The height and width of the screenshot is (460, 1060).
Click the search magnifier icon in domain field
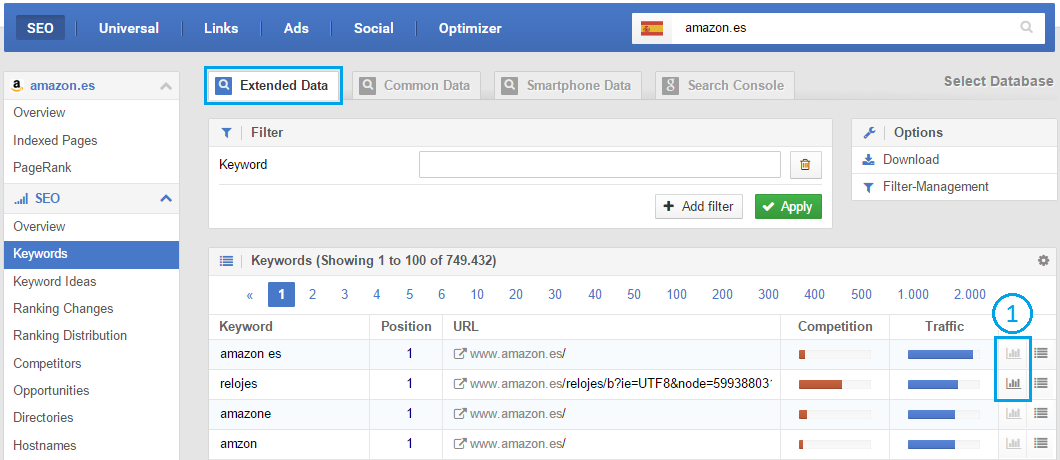tap(1026, 28)
